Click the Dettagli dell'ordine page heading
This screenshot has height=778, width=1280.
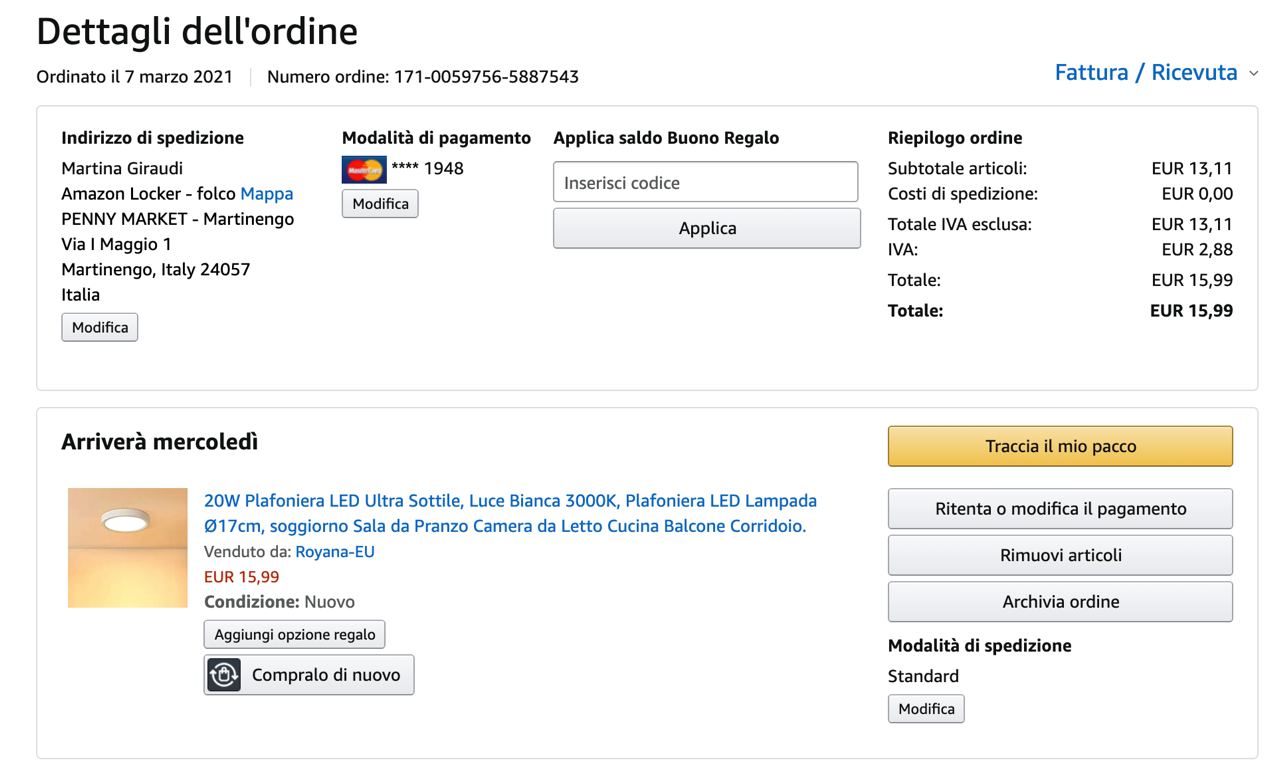click(x=197, y=32)
